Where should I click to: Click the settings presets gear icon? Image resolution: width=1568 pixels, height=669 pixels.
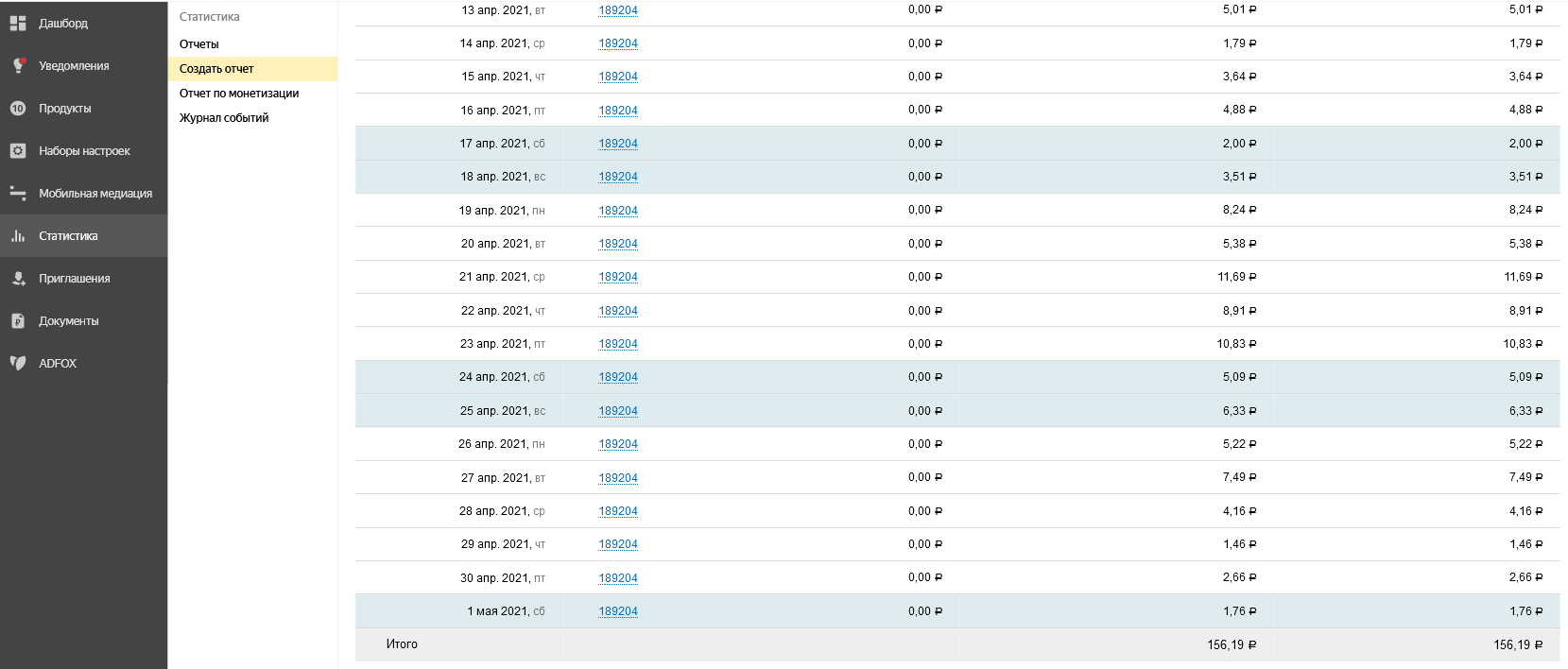coord(18,150)
